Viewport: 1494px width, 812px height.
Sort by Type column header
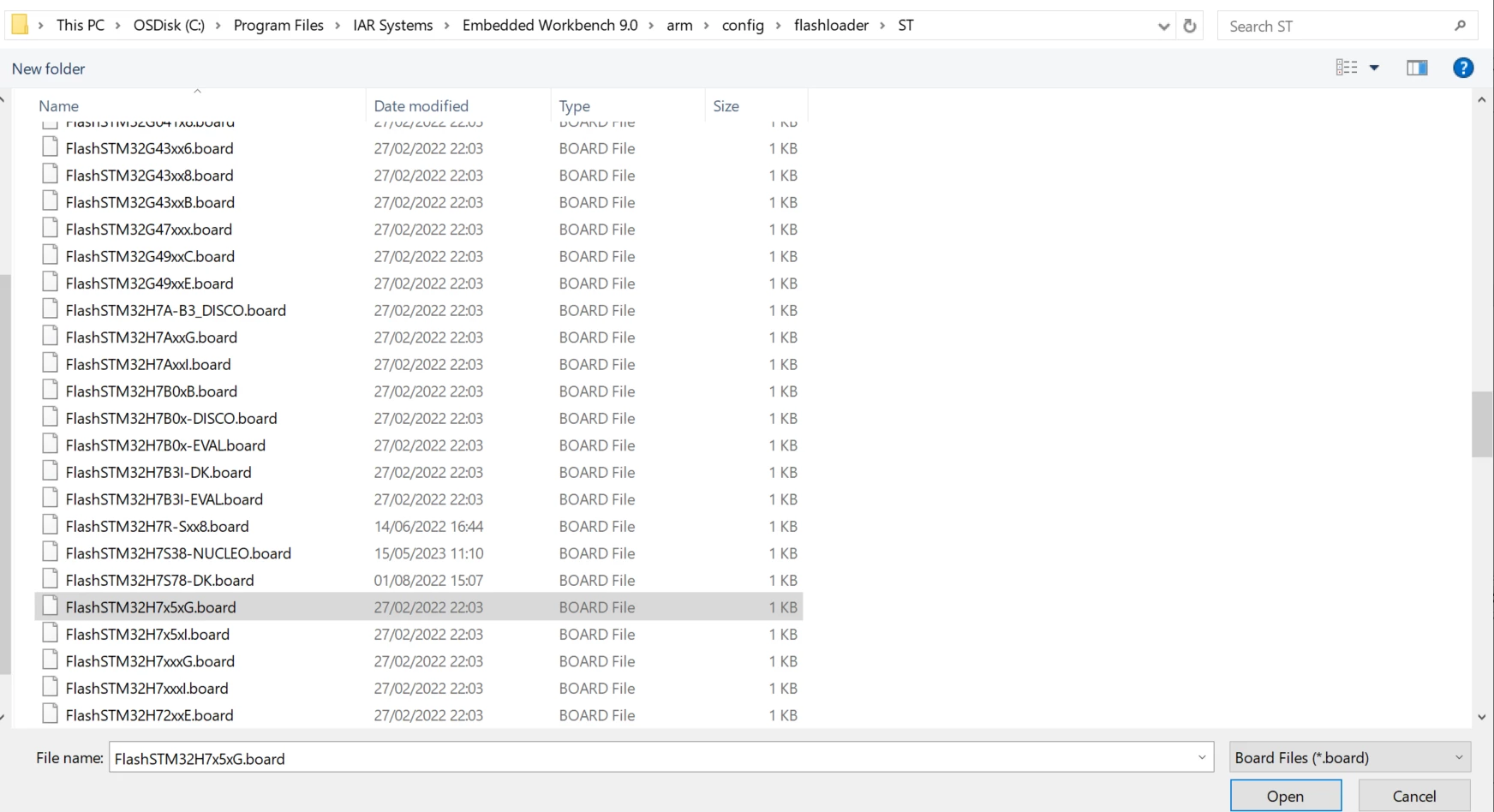pyautogui.click(x=575, y=106)
